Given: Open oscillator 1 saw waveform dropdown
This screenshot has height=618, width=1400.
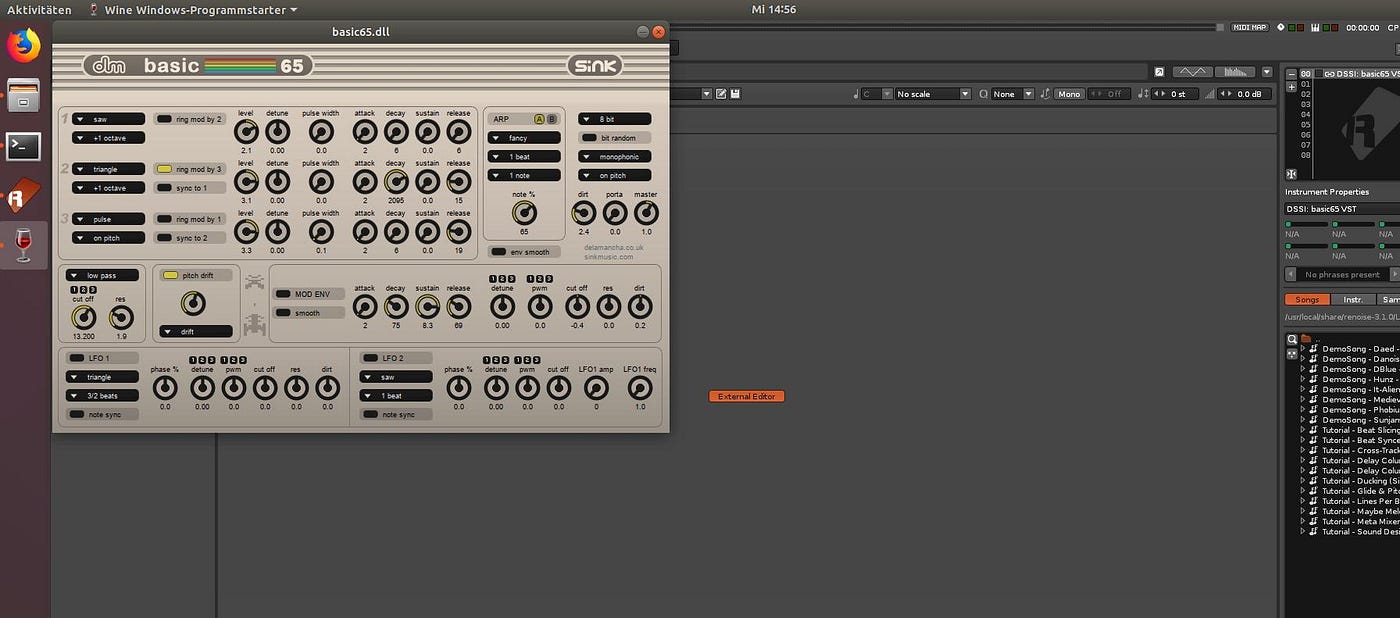Looking at the screenshot, I should 108,119.
